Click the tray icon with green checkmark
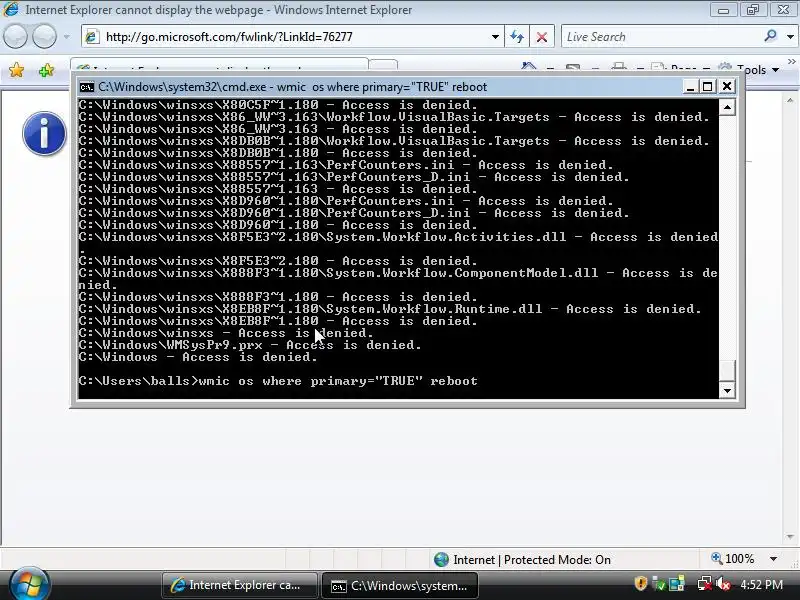 tap(659, 583)
